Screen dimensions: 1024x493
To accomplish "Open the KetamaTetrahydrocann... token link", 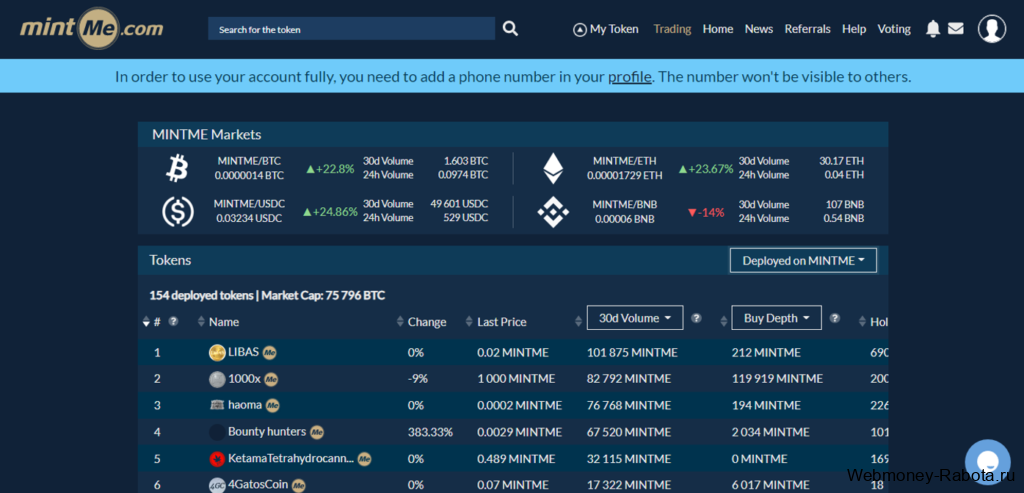I will [291, 458].
